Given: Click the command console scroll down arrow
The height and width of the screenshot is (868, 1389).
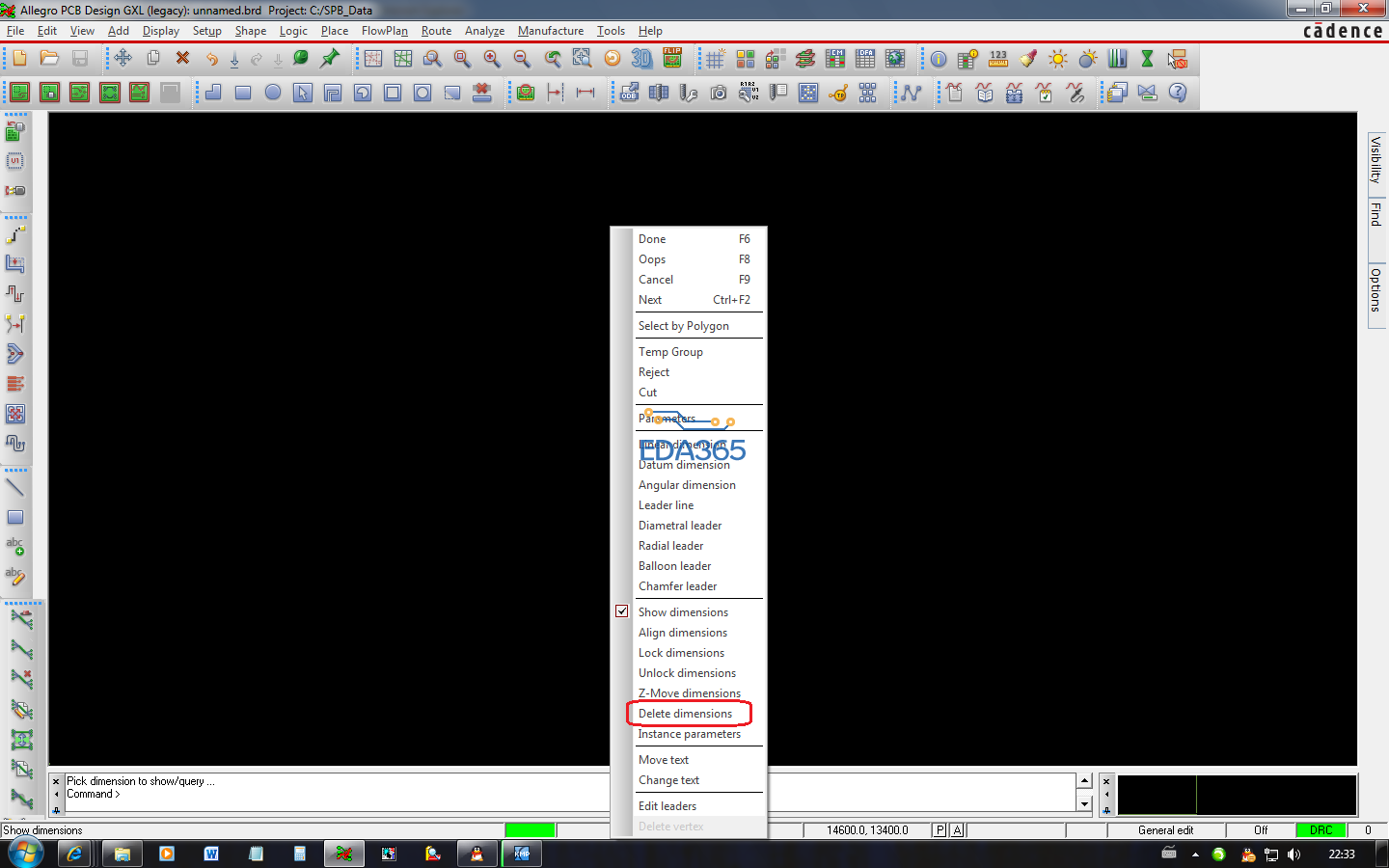Looking at the screenshot, I should pos(1085,803).
